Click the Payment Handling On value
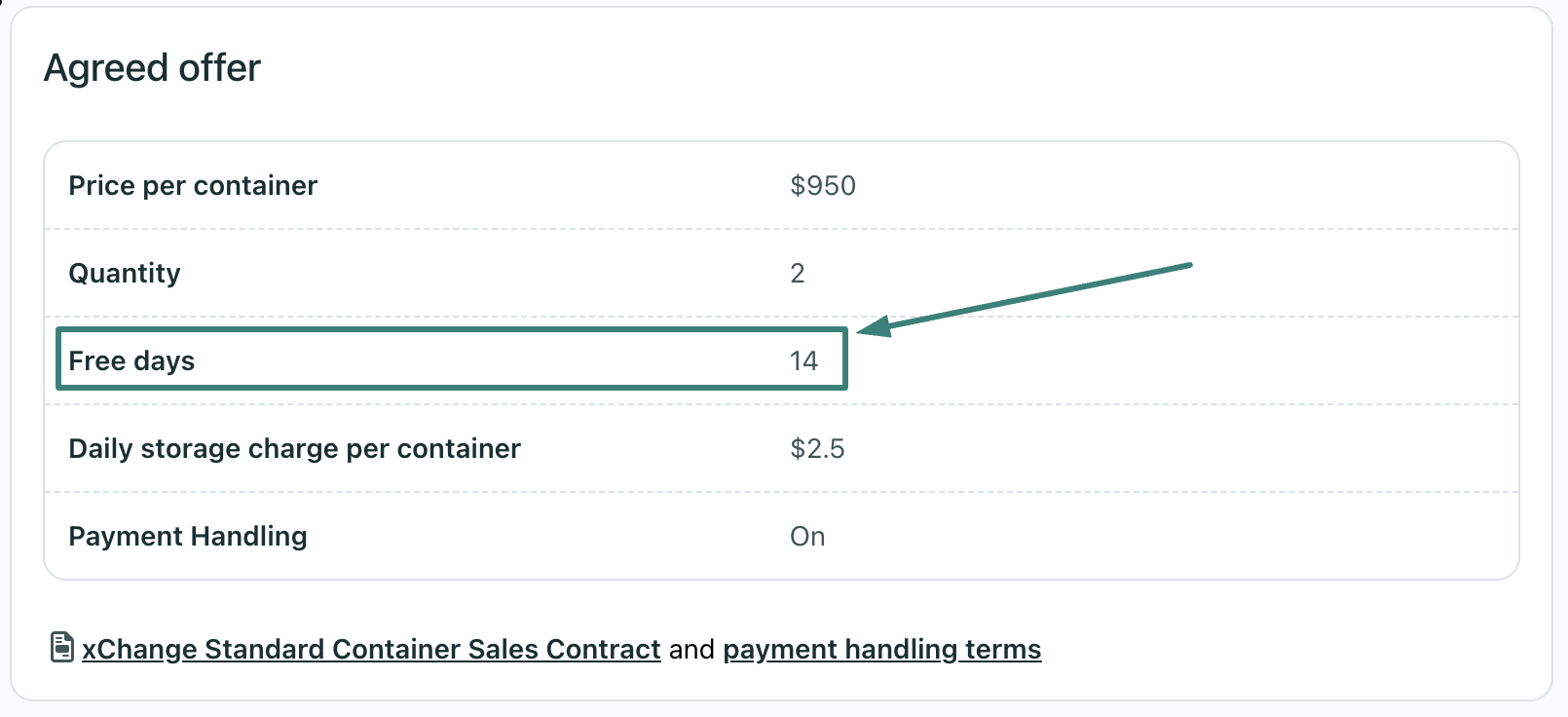Viewport: 1568px width, 717px height. 807,536
